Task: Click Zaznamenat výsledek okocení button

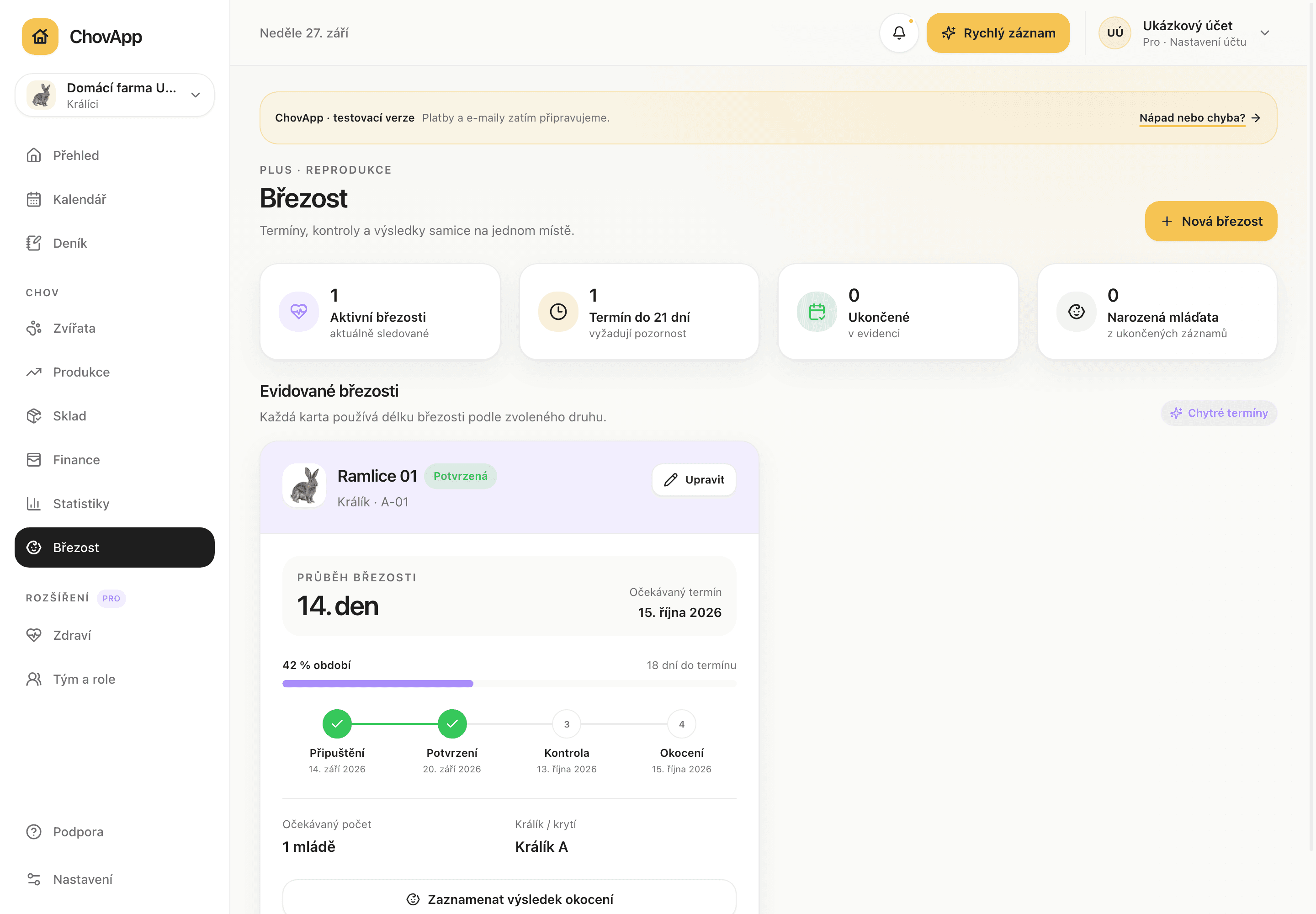Action: 509,899
